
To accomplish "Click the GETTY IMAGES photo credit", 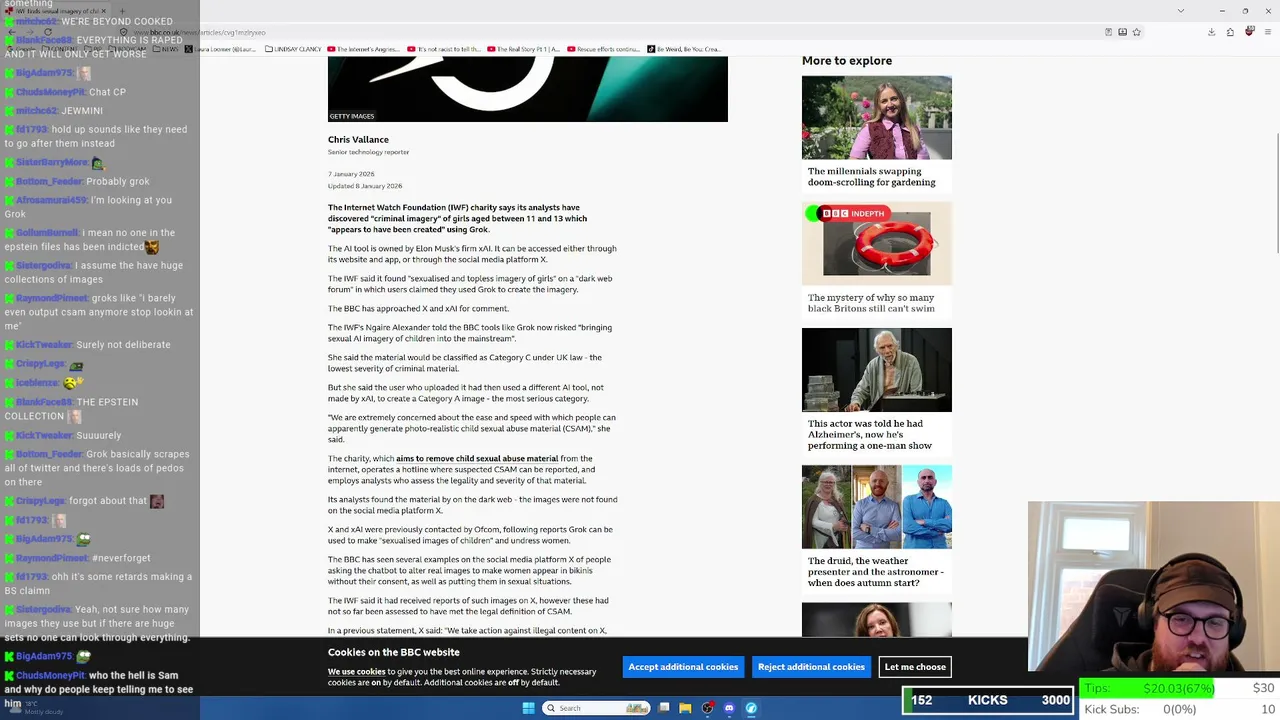I will tap(352, 116).
